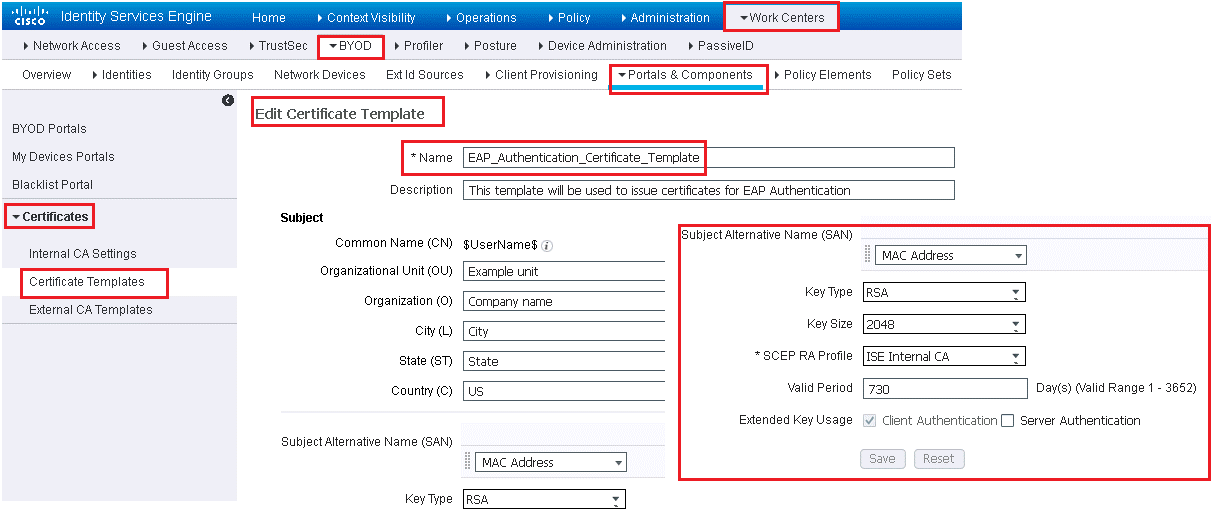The image size is (1223, 518).
Task: Open Blacklist Portal in sidebar
Action: pyautogui.click(x=52, y=185)
